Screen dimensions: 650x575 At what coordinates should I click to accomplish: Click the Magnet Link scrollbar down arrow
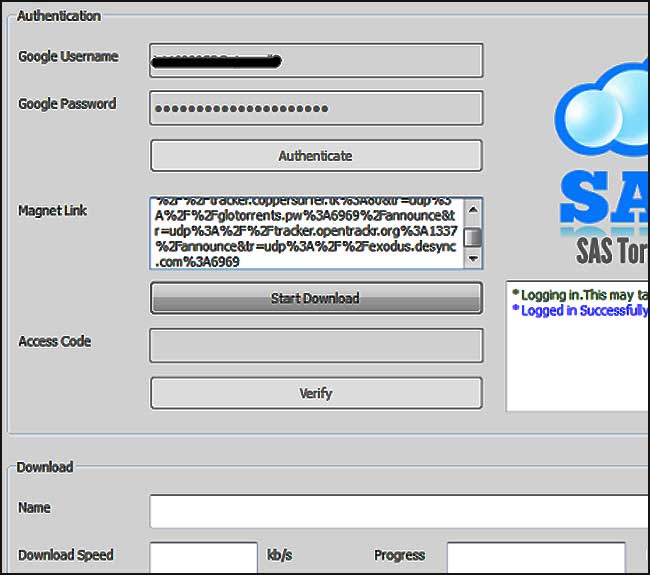473,258
